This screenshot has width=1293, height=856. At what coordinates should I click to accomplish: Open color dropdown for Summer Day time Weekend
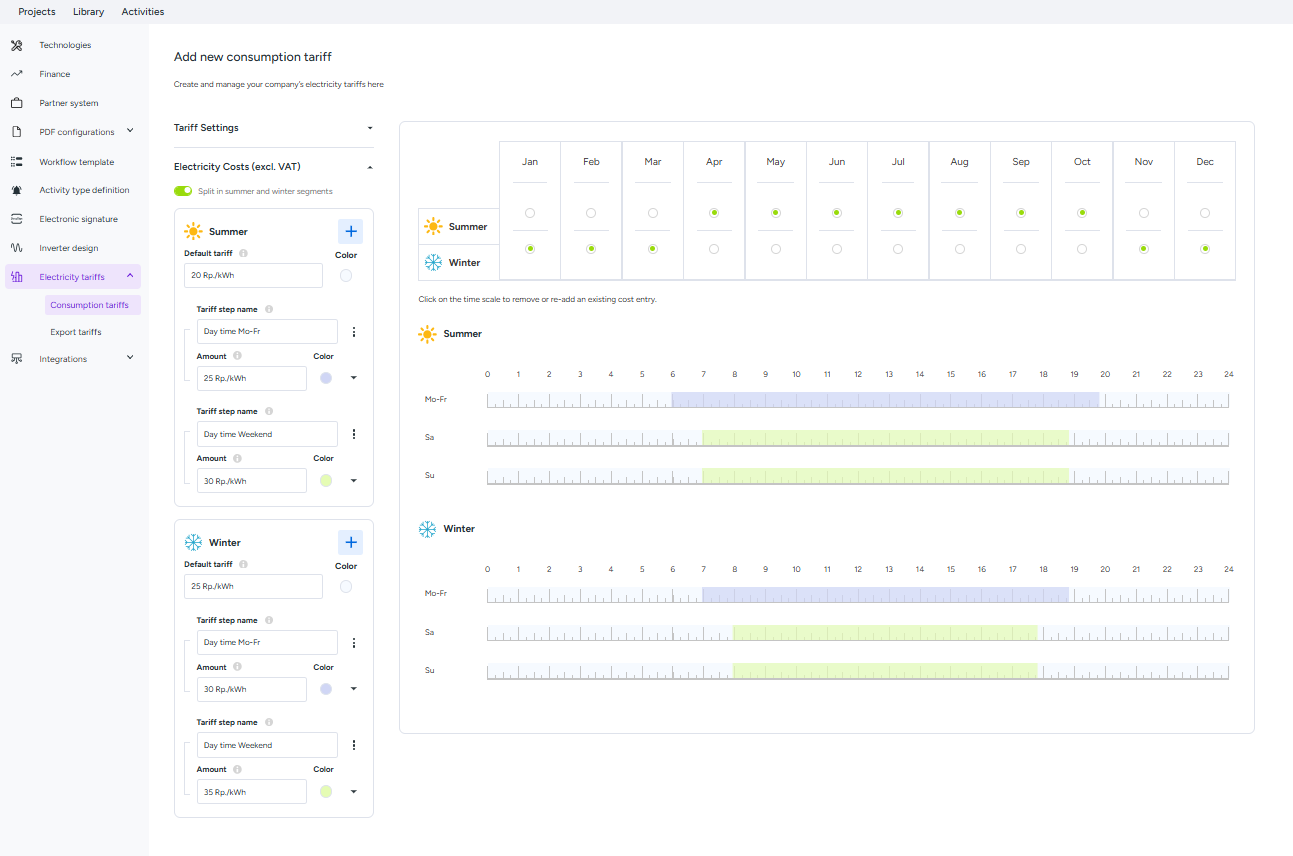tap(353, 481)
